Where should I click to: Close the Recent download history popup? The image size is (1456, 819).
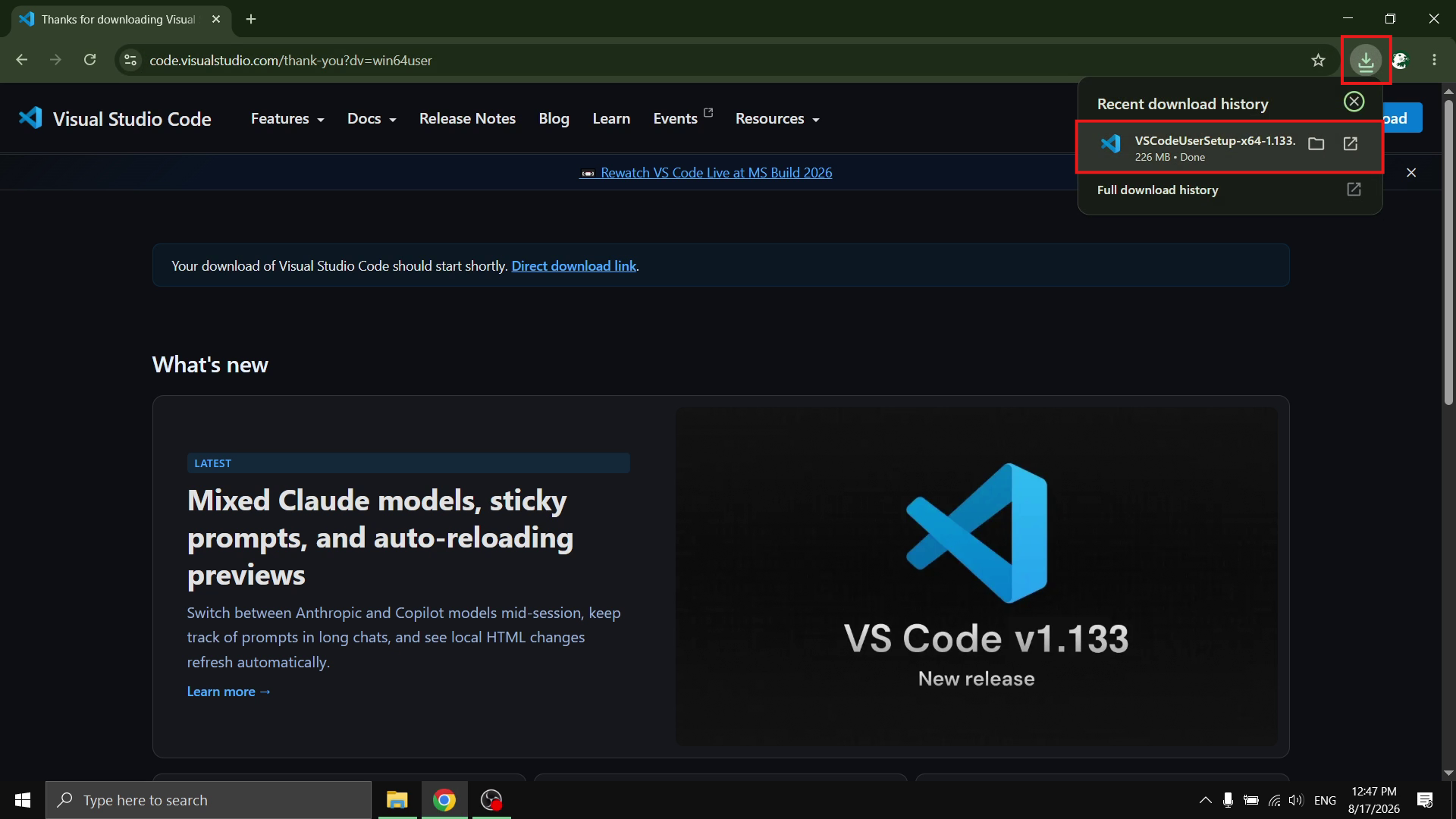click(x=1354, y=102)
